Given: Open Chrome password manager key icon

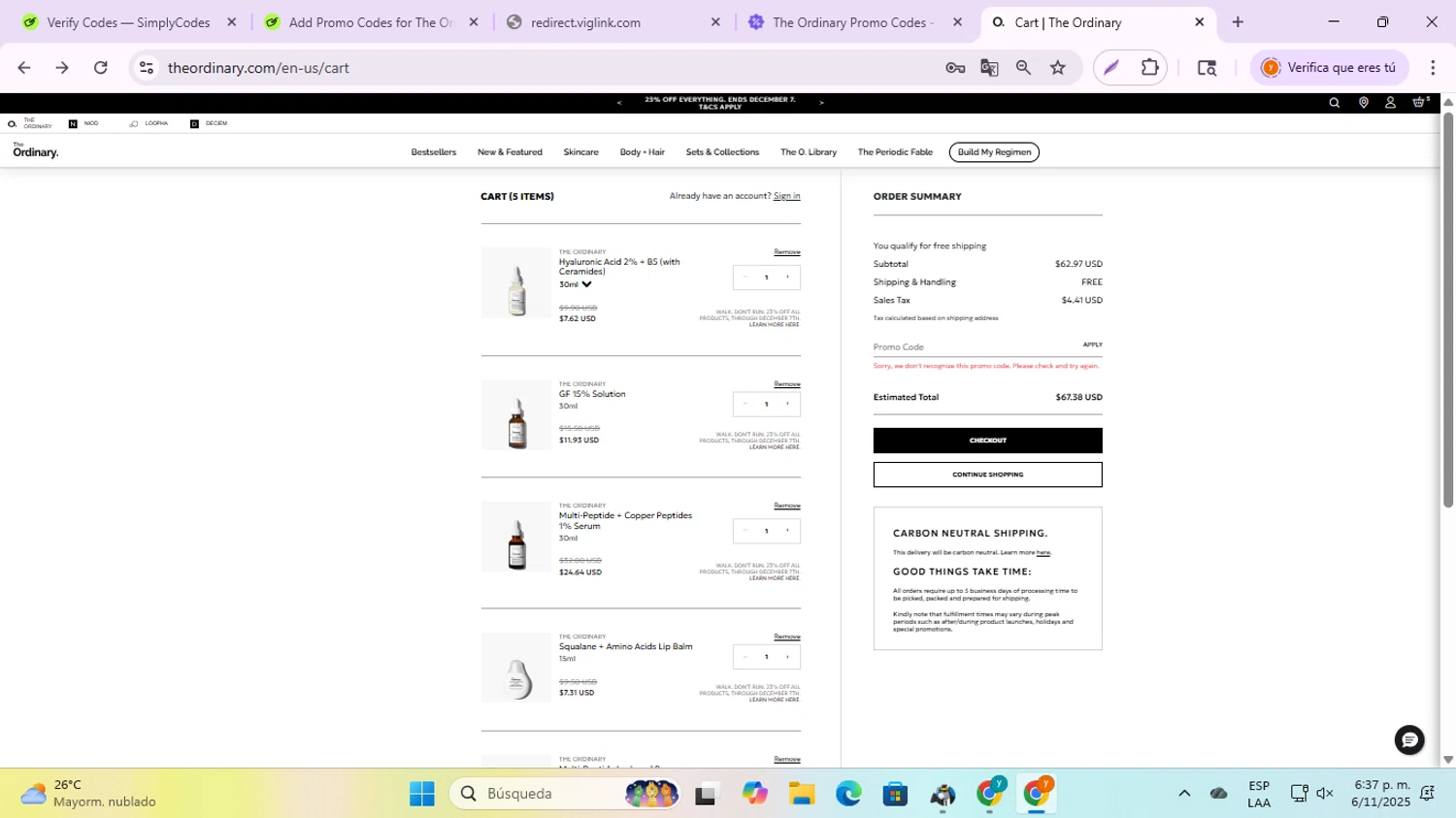Looking at the screenshot, I should pyautogui.click(x=955, y=68).
